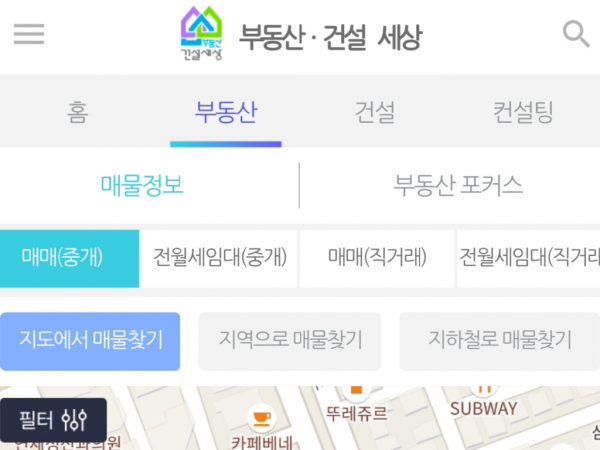This screenshot has width=600, height=450.
Task: Click the 지도에서 매물찾기 button
Action: (90, 341)
